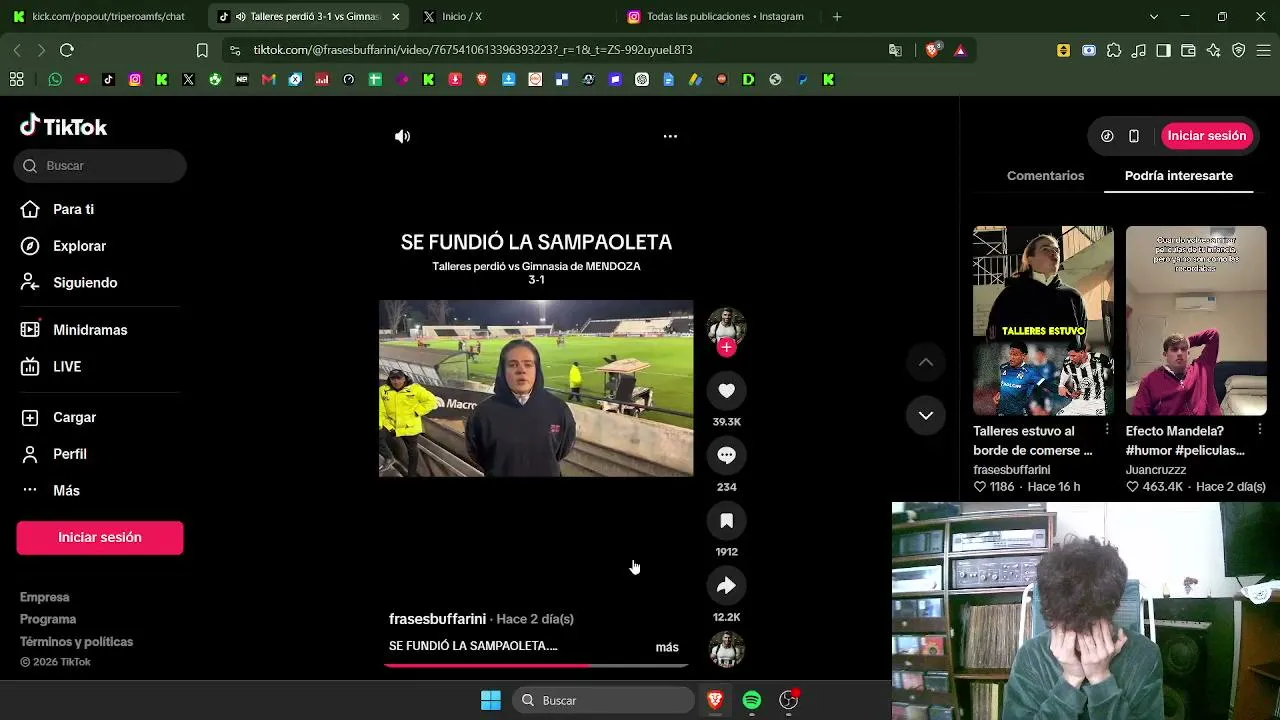Toggle the browser sidebar panel icon

tap(1163, 50)
